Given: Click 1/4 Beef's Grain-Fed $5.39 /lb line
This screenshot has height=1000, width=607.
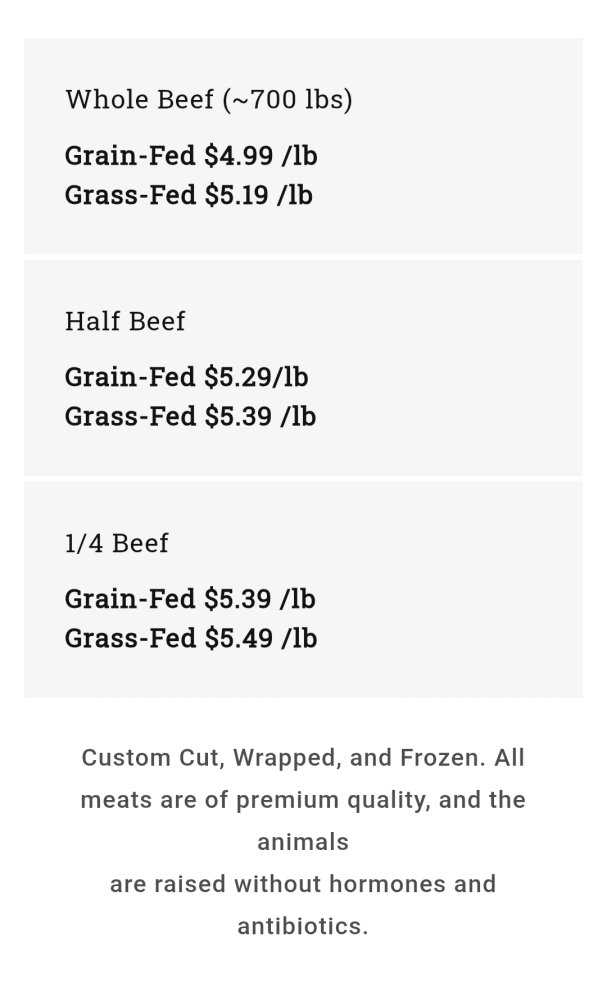Looking at the screenshot, I should (x=190, y=599).
